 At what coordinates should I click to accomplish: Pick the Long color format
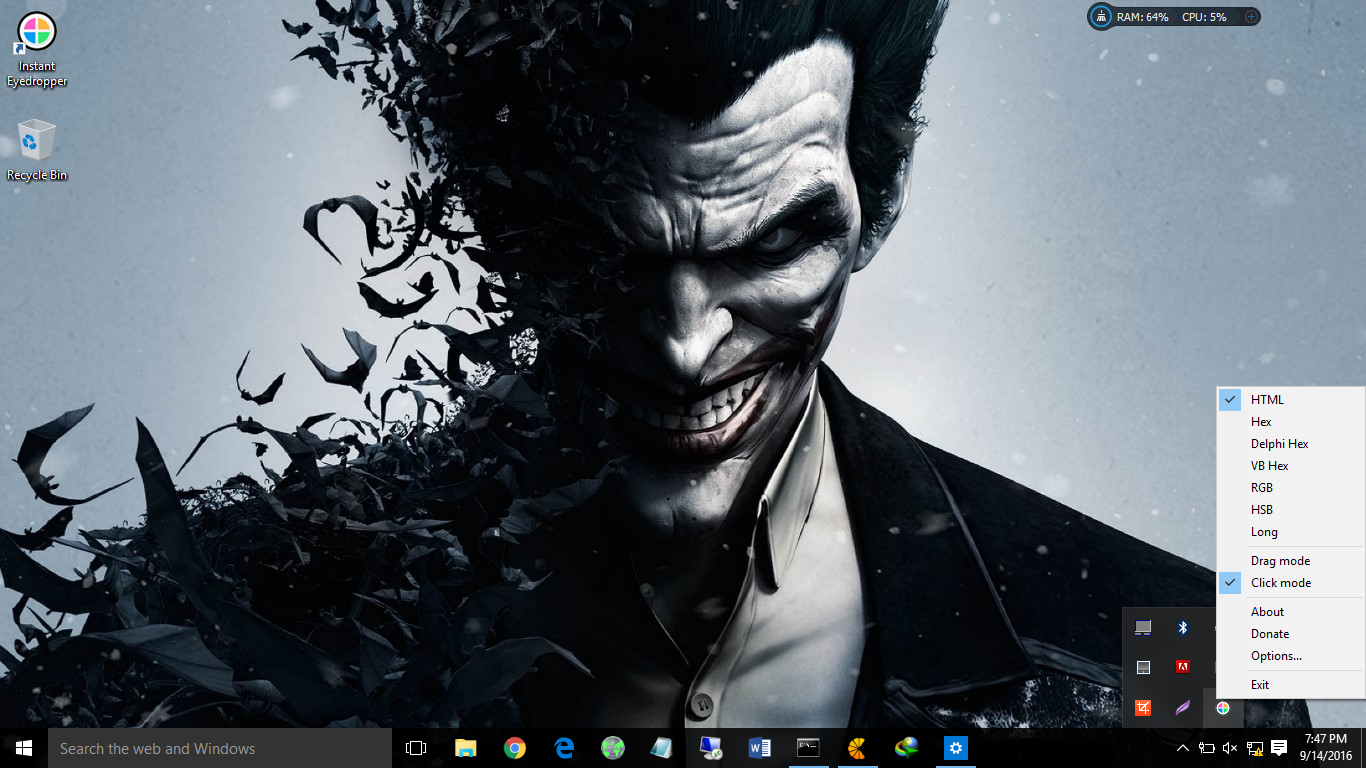pos(1290,532)
